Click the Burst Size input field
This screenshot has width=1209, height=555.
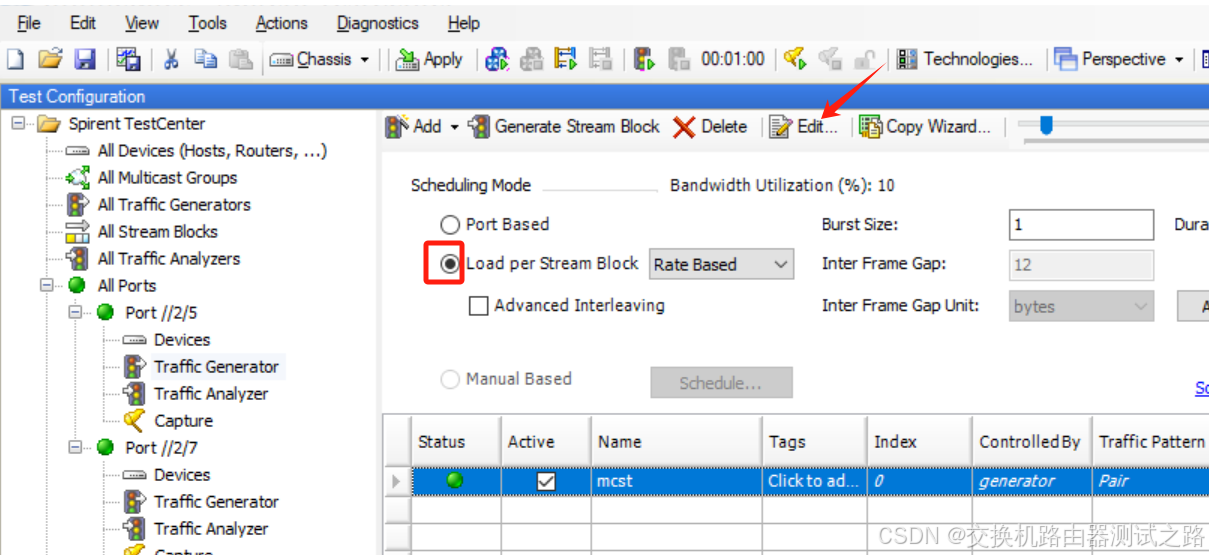tap(1081, 224)
